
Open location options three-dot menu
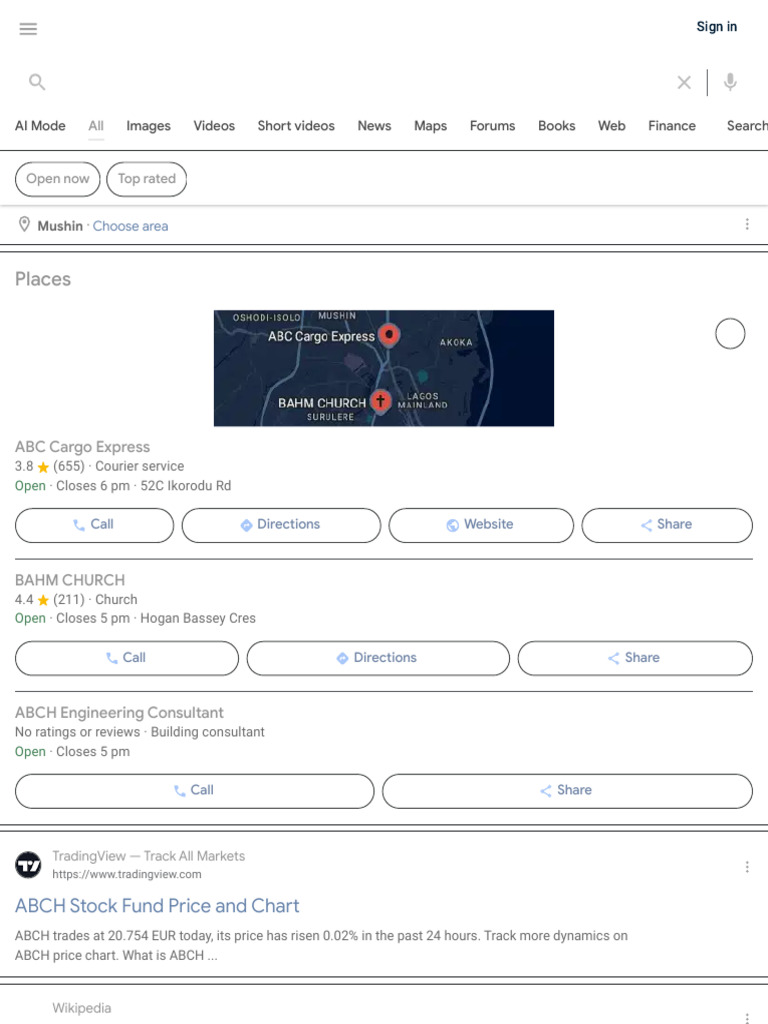(x=747, y=224)
